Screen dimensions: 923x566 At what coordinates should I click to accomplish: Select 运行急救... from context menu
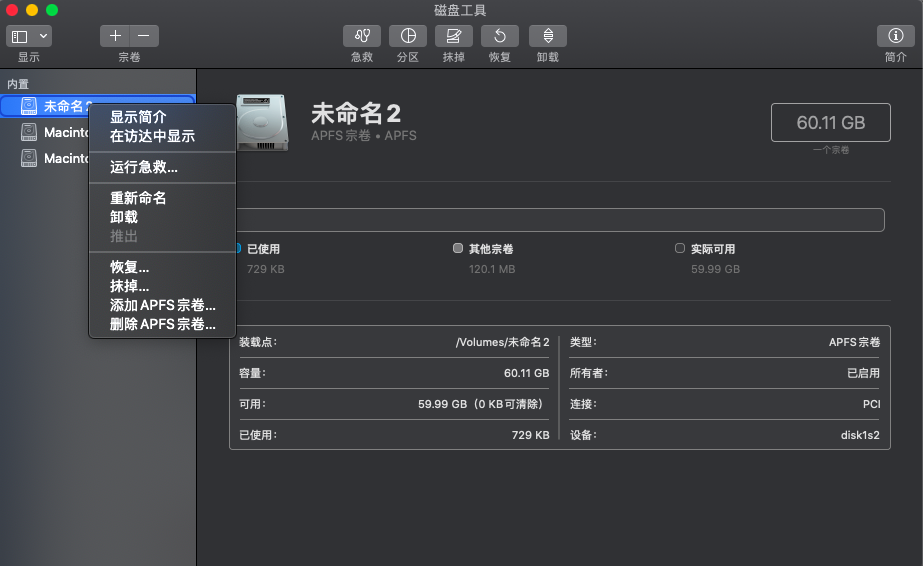point(144,167)
